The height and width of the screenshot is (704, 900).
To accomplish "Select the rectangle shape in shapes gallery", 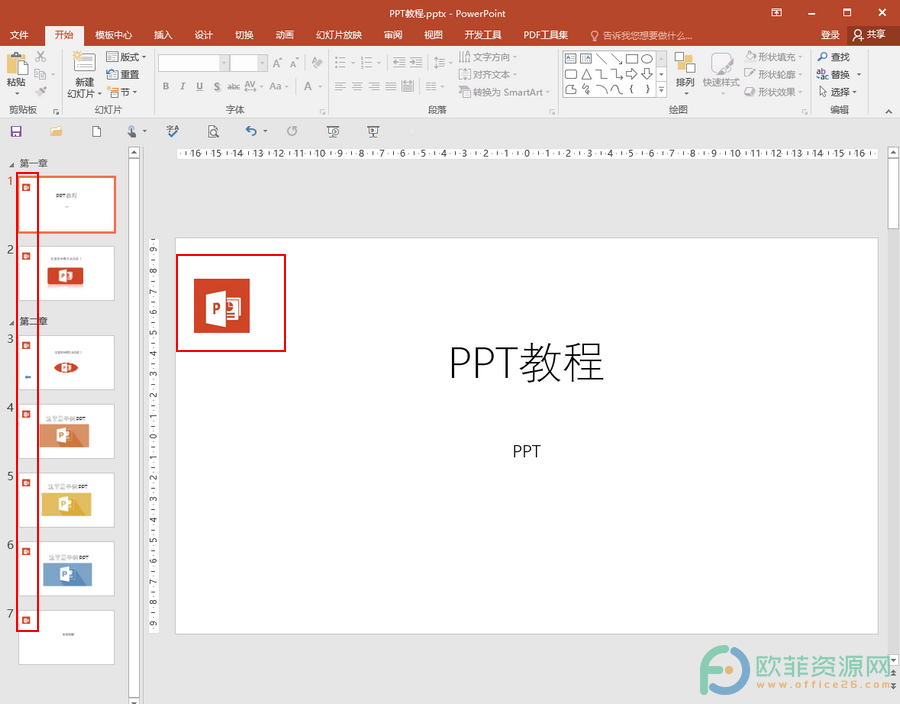I will click(631, 59).
